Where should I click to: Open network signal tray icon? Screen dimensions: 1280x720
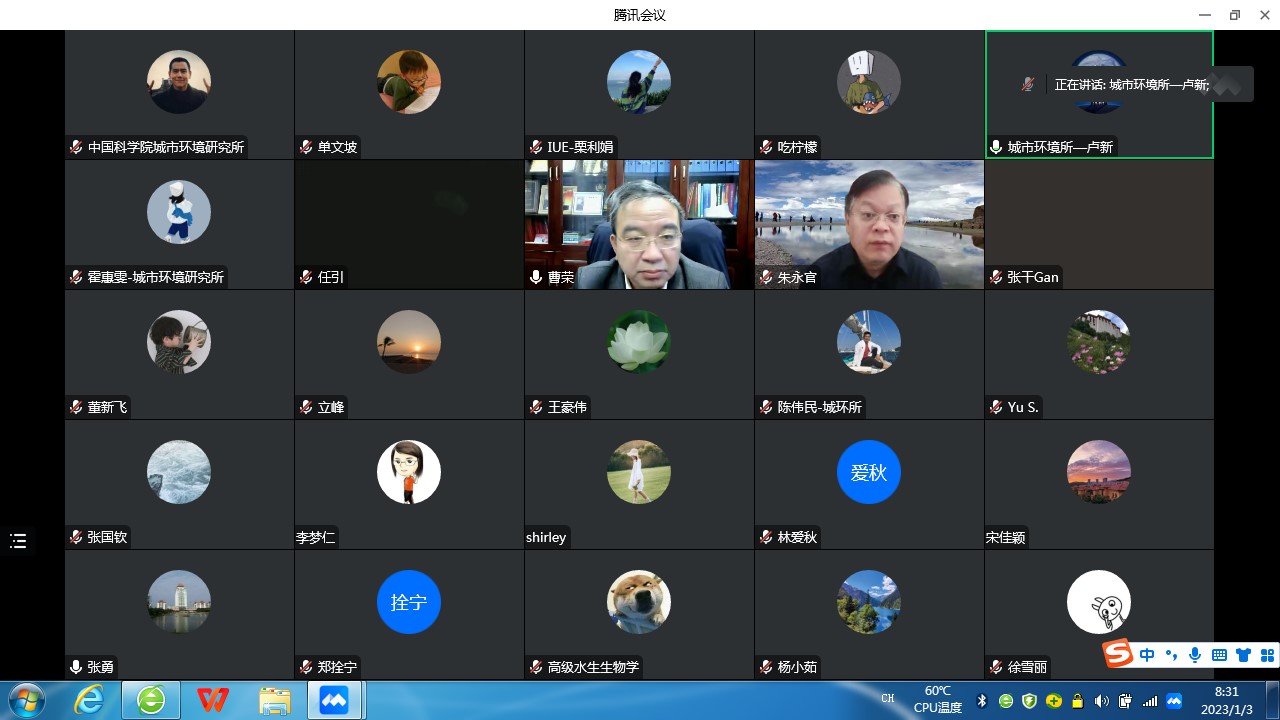click(x=1150, y=701)
